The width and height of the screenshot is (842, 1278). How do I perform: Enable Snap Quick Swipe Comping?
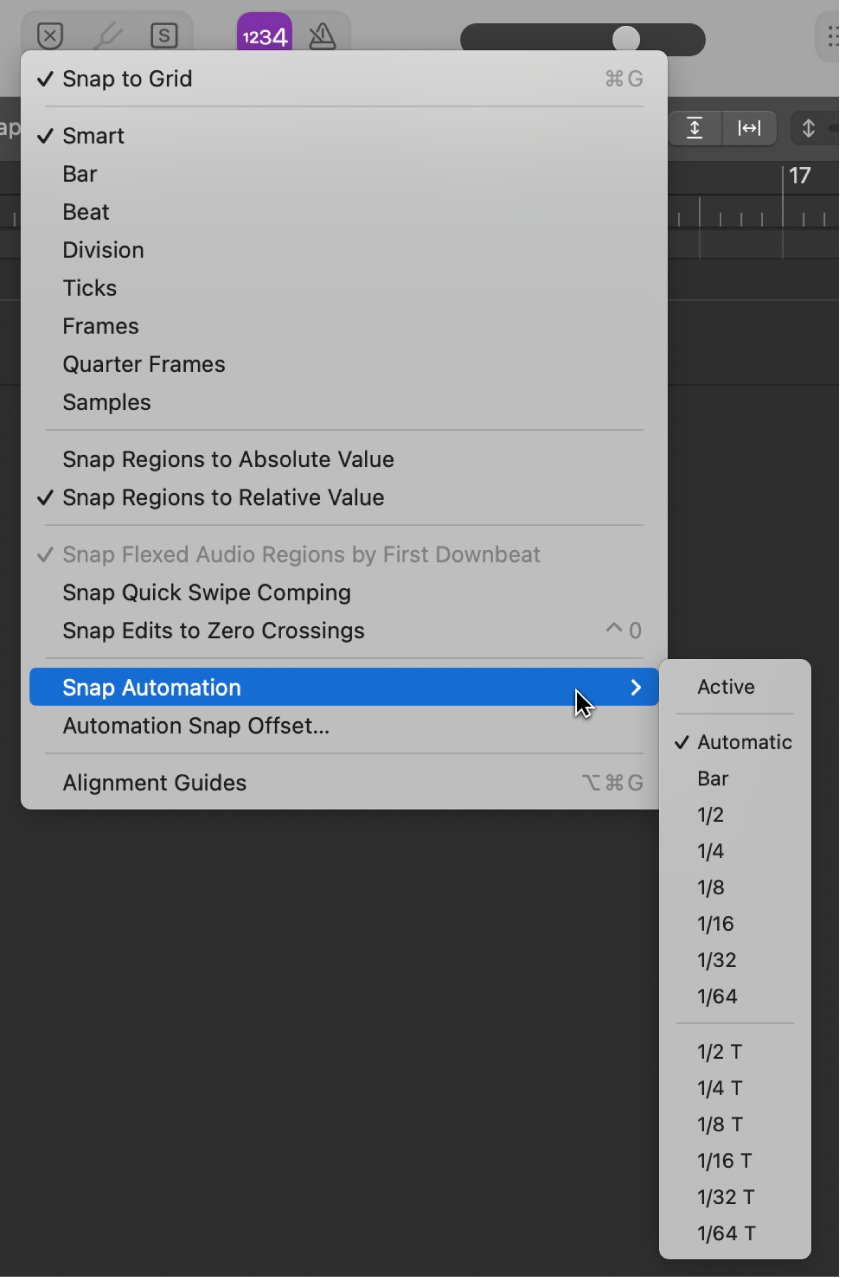pyautogui.click(x=204, y=592)
